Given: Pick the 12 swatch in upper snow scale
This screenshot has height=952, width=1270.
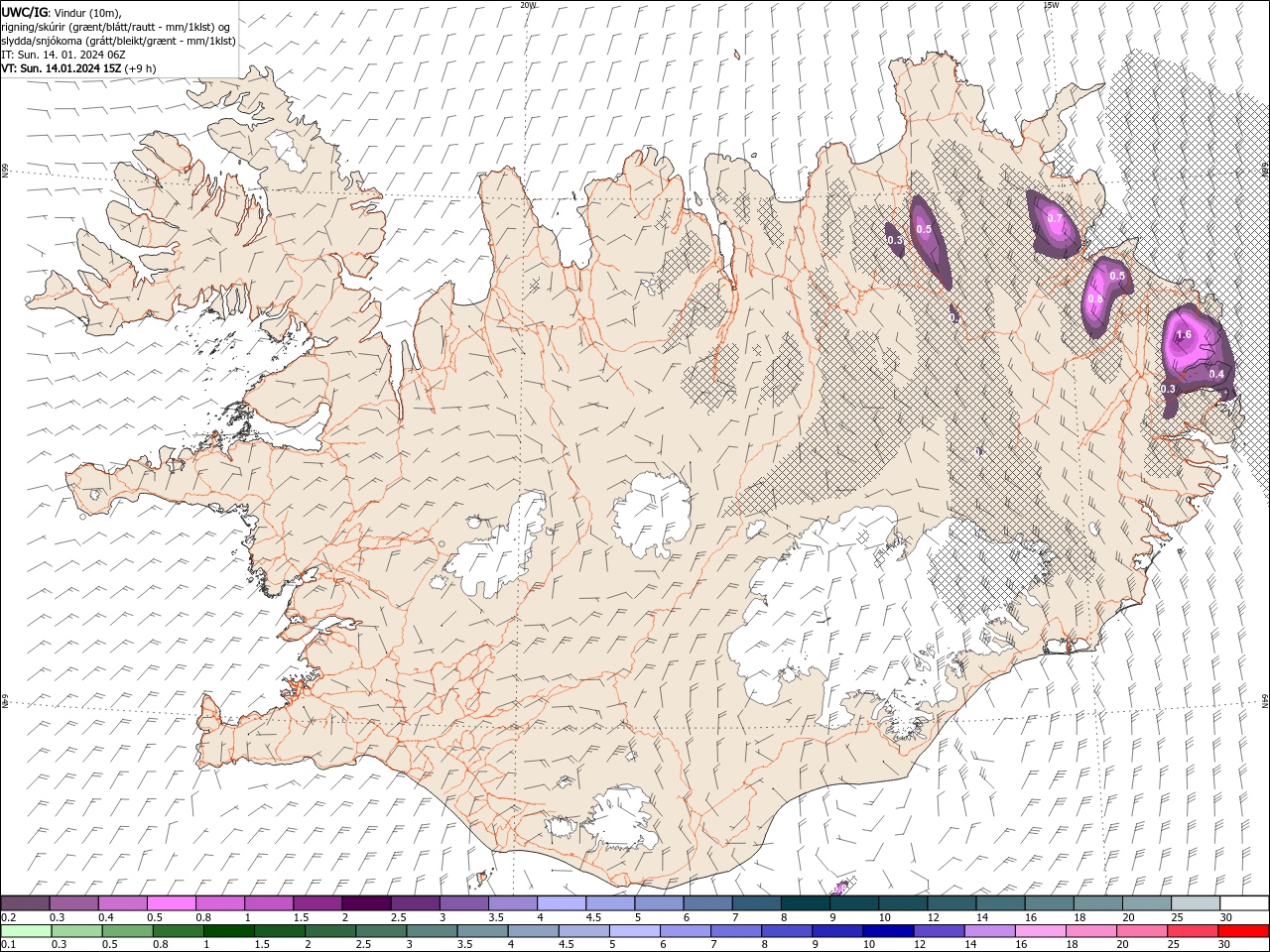Looking at the screenshot, I should coord(952,903).
